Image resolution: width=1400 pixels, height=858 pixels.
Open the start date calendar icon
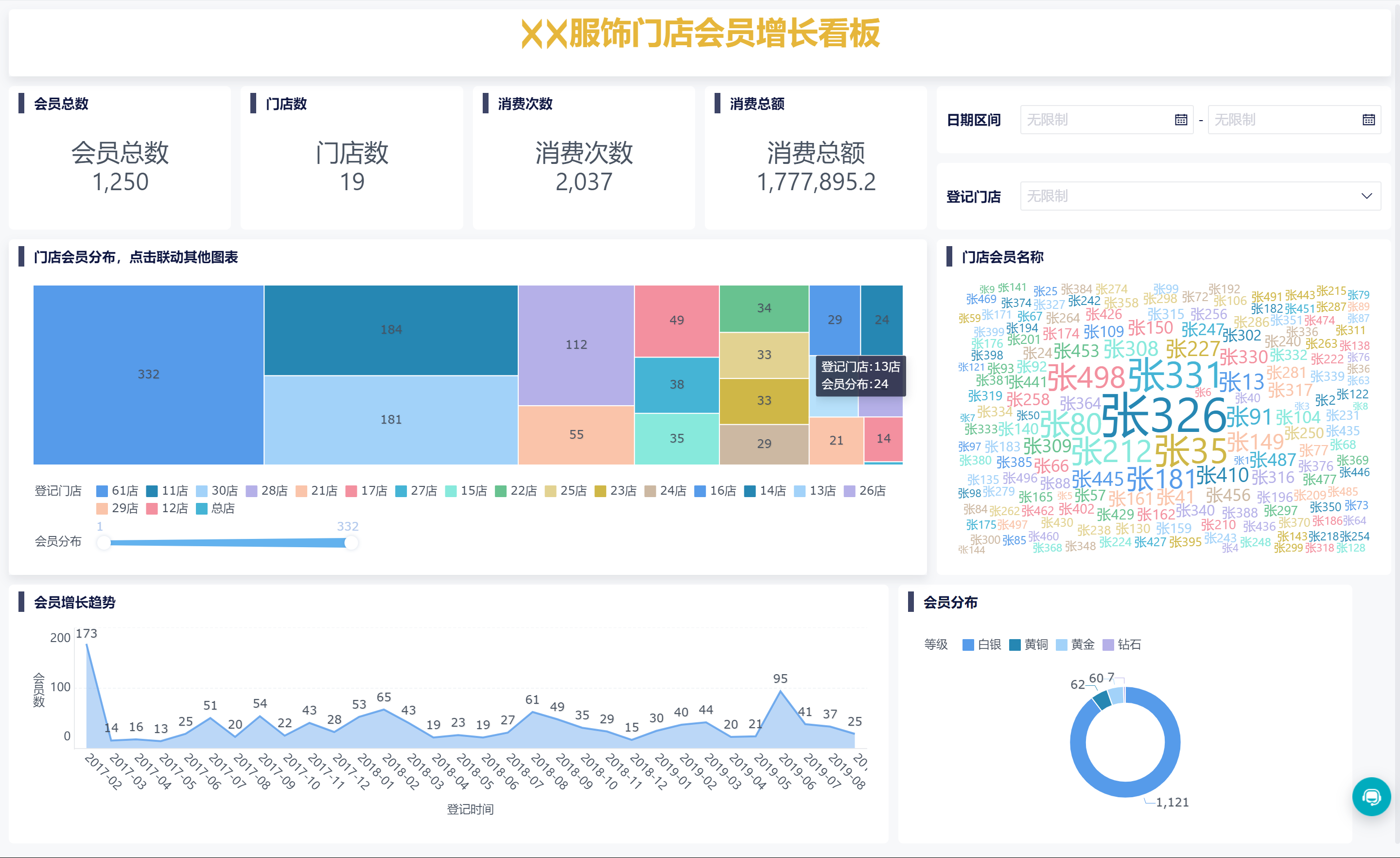1181,120
